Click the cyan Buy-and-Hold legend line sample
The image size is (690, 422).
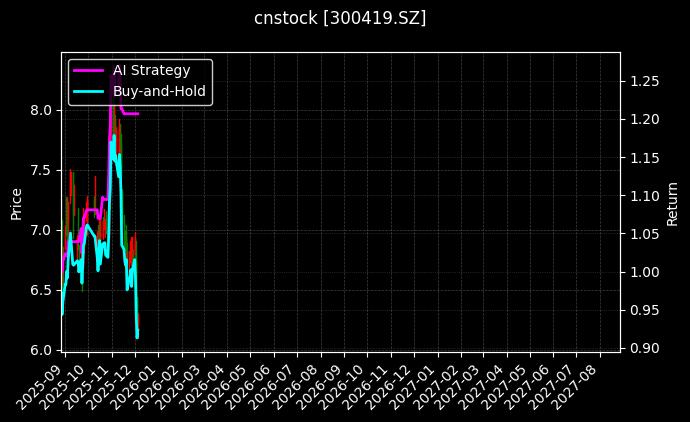tap(89, 92)
